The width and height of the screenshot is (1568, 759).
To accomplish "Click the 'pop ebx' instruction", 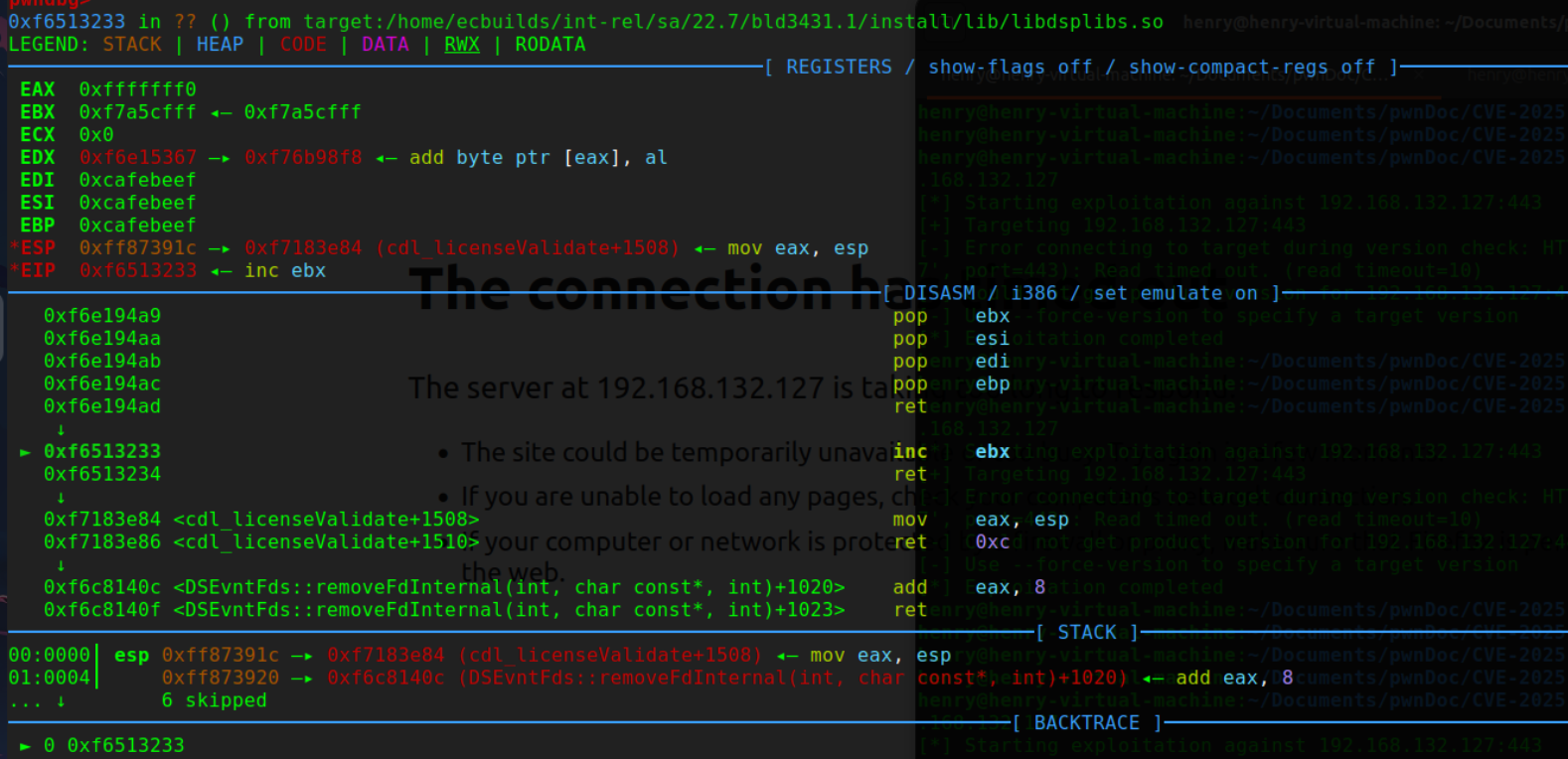I will (x=951, y=316).
